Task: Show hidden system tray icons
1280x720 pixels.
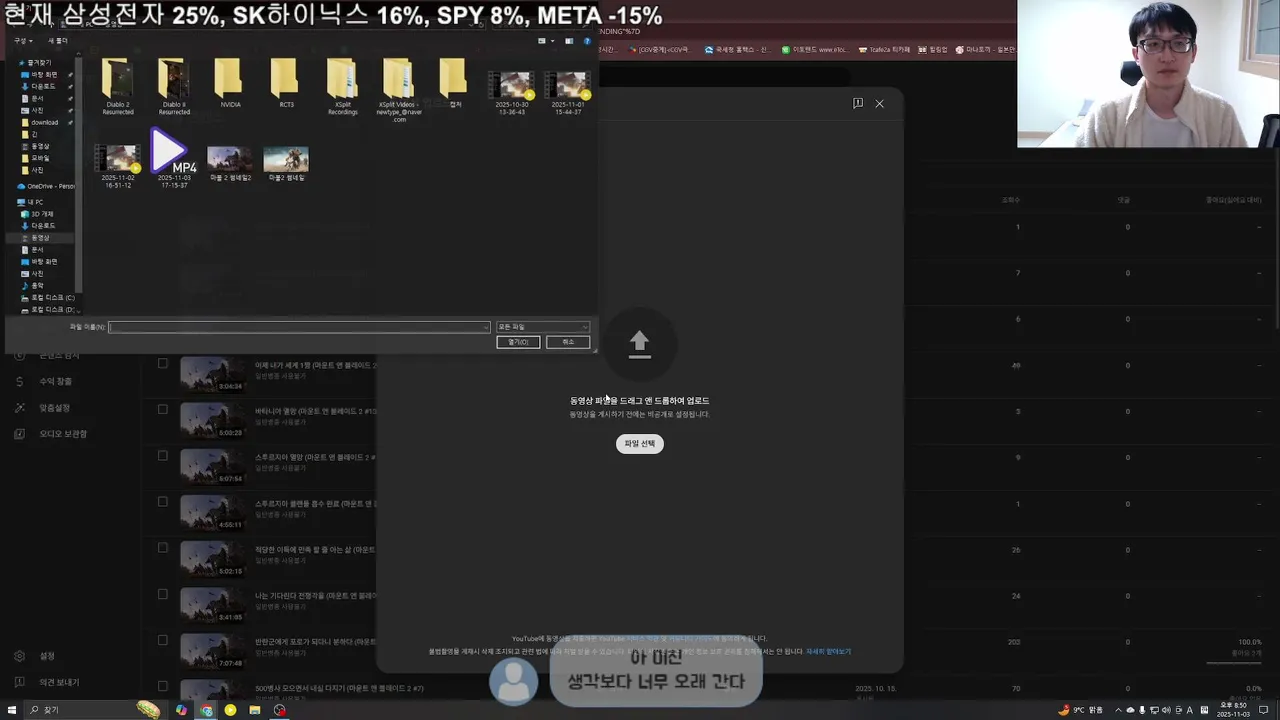Action: tap(1119, 710)
